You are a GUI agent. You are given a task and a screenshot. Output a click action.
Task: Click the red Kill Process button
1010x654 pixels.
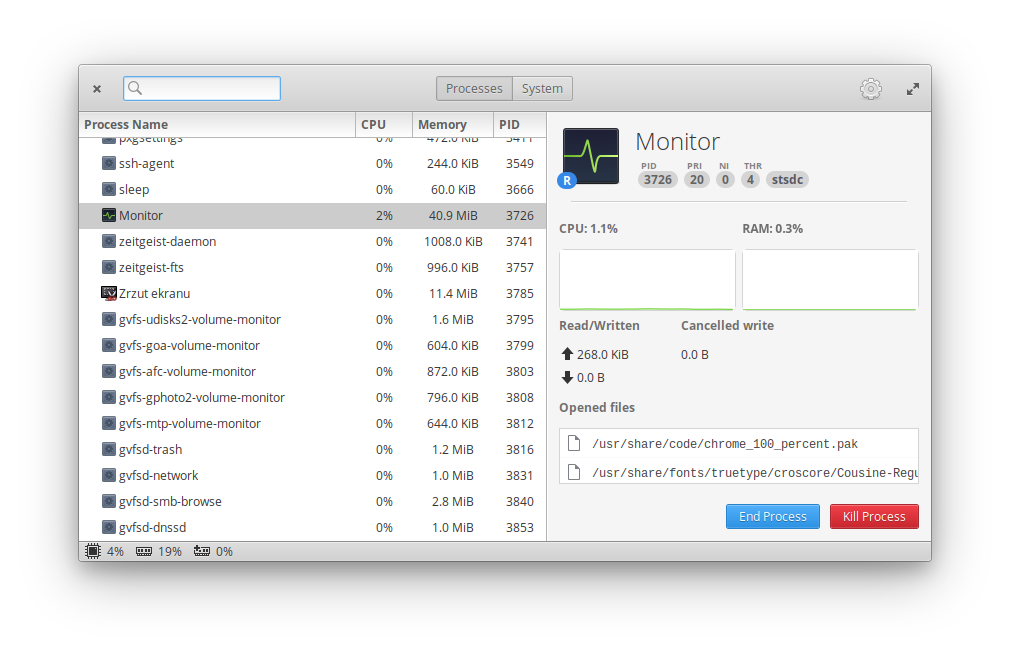[874, 516]
